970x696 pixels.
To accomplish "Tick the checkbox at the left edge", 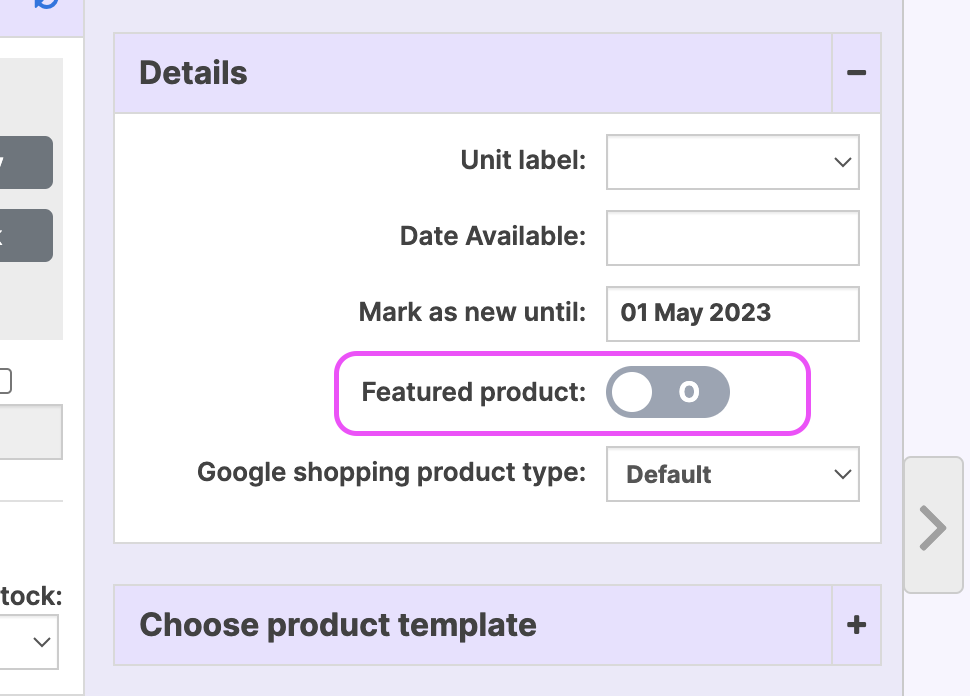I will coord(5,381).
